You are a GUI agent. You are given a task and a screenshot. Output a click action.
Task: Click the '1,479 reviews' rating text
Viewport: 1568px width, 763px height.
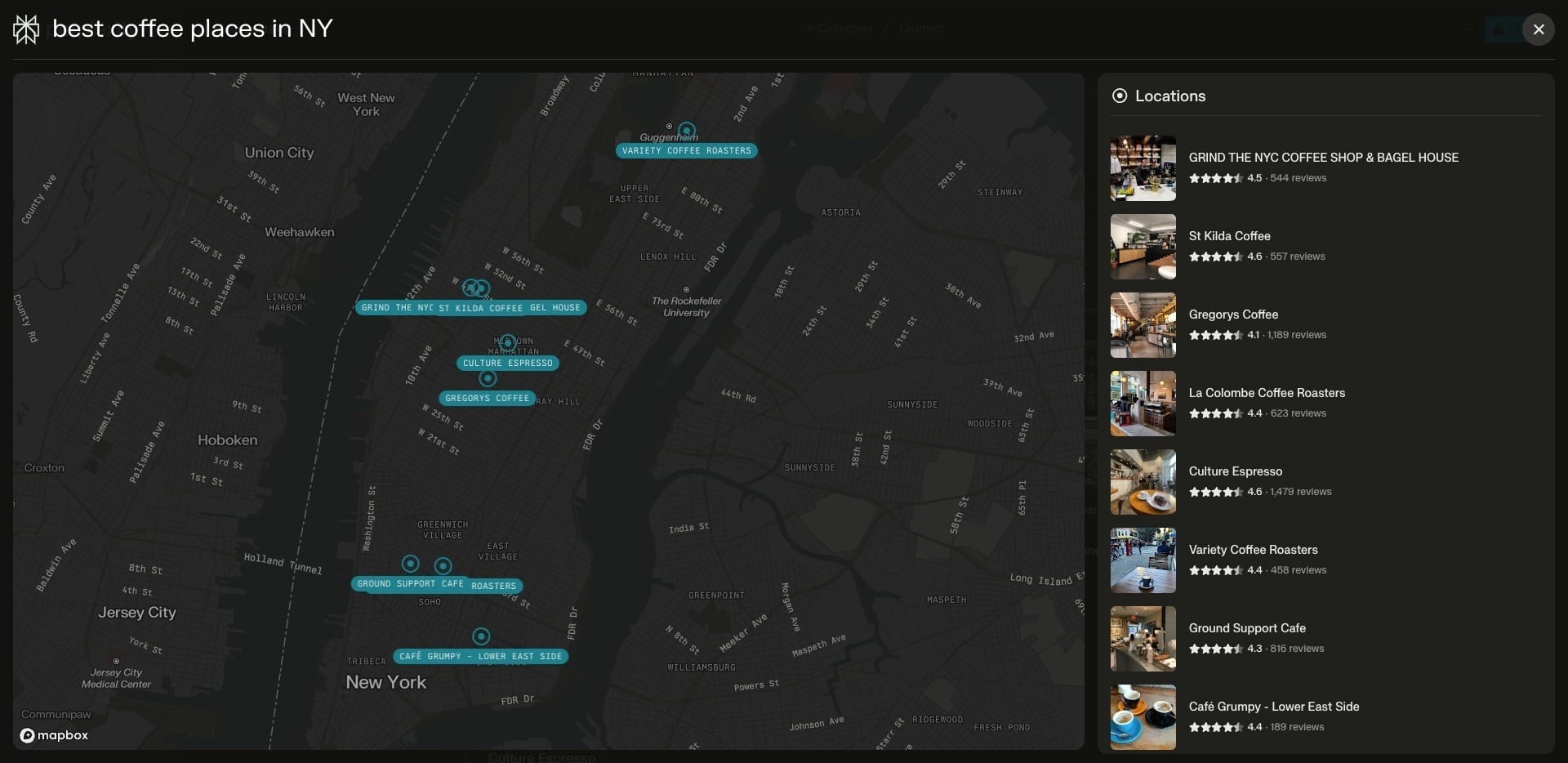click(1301, 492)
